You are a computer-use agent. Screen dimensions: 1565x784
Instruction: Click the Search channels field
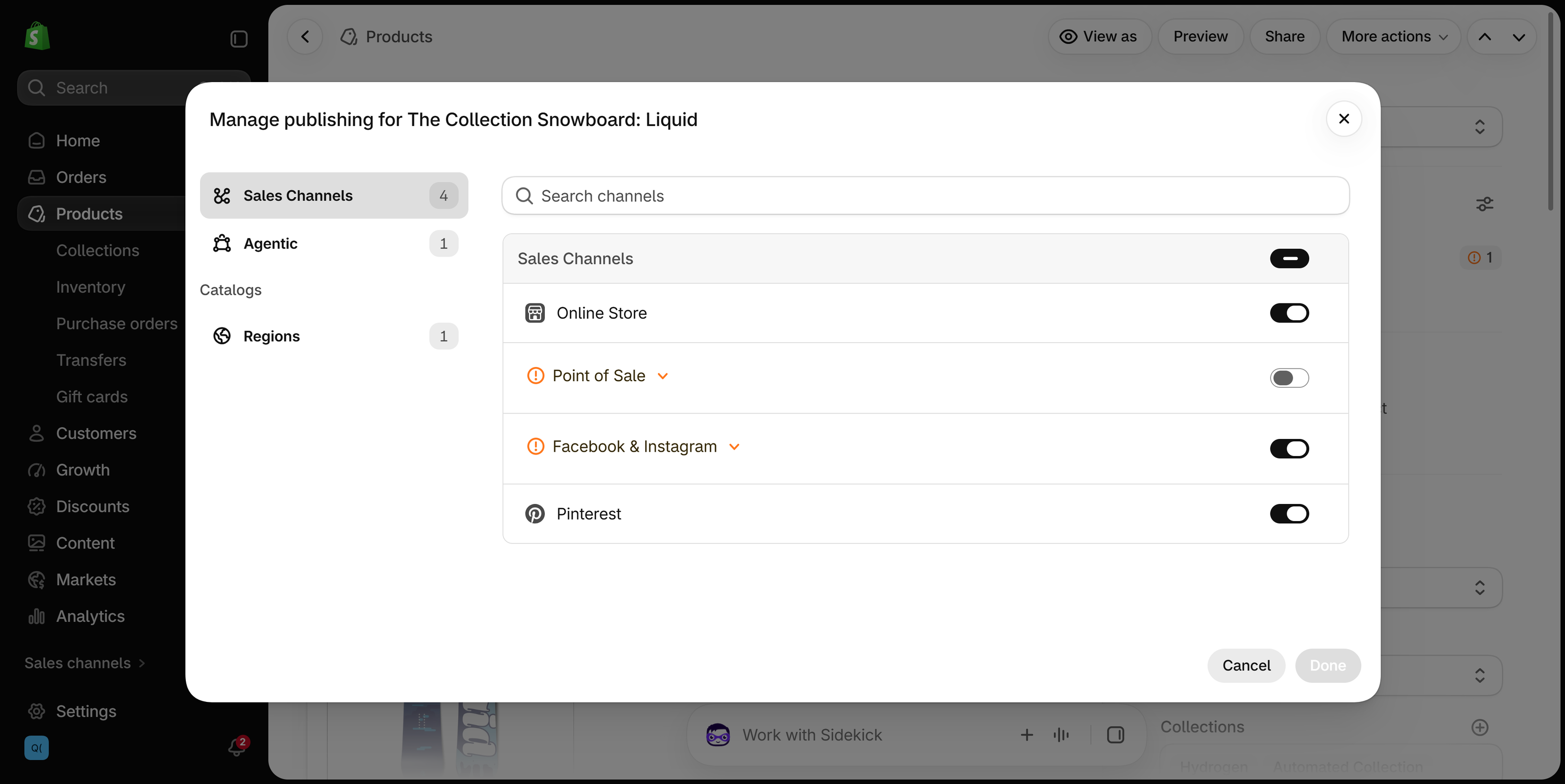925,196
